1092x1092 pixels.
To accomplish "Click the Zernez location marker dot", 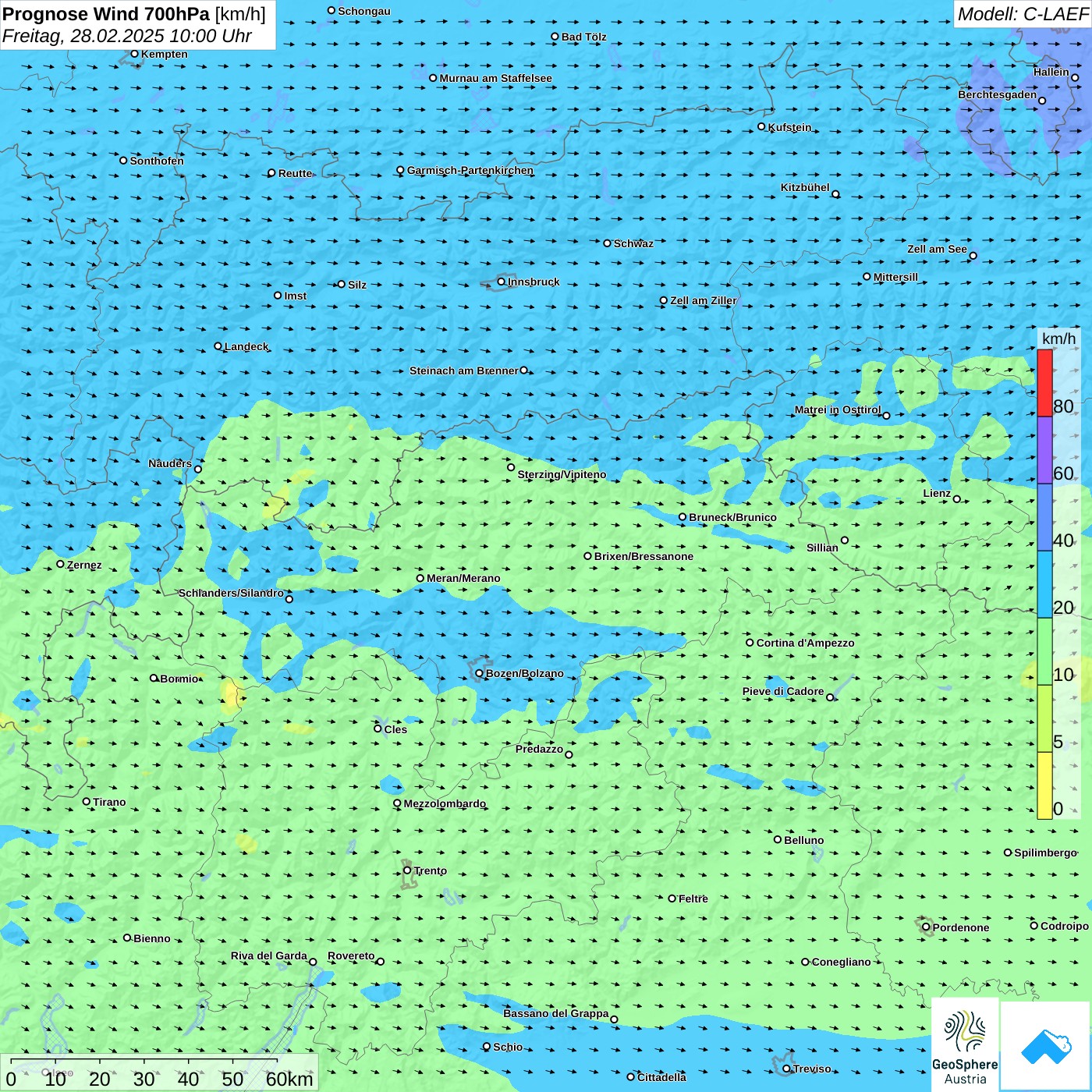I will (61, 564).
